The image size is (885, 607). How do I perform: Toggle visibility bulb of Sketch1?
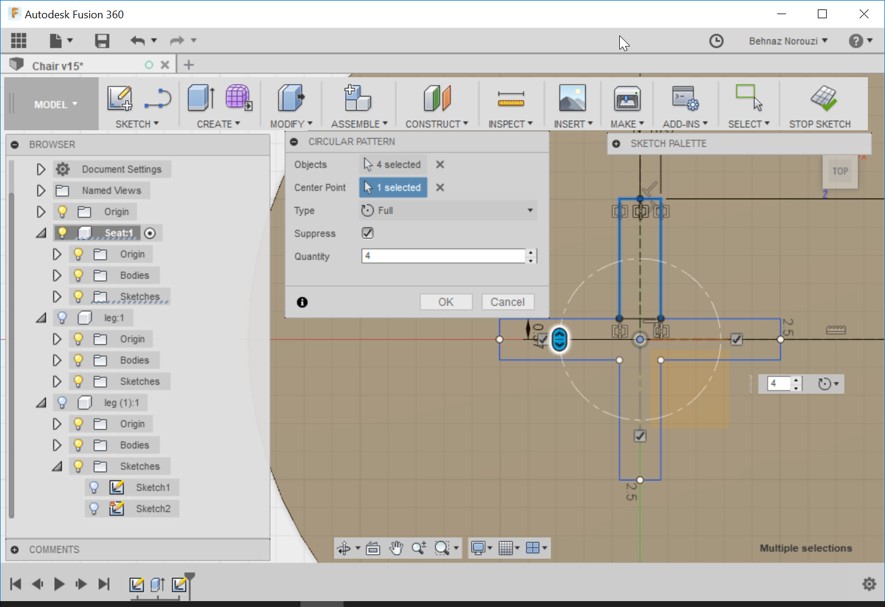click(x=94, y=487)
